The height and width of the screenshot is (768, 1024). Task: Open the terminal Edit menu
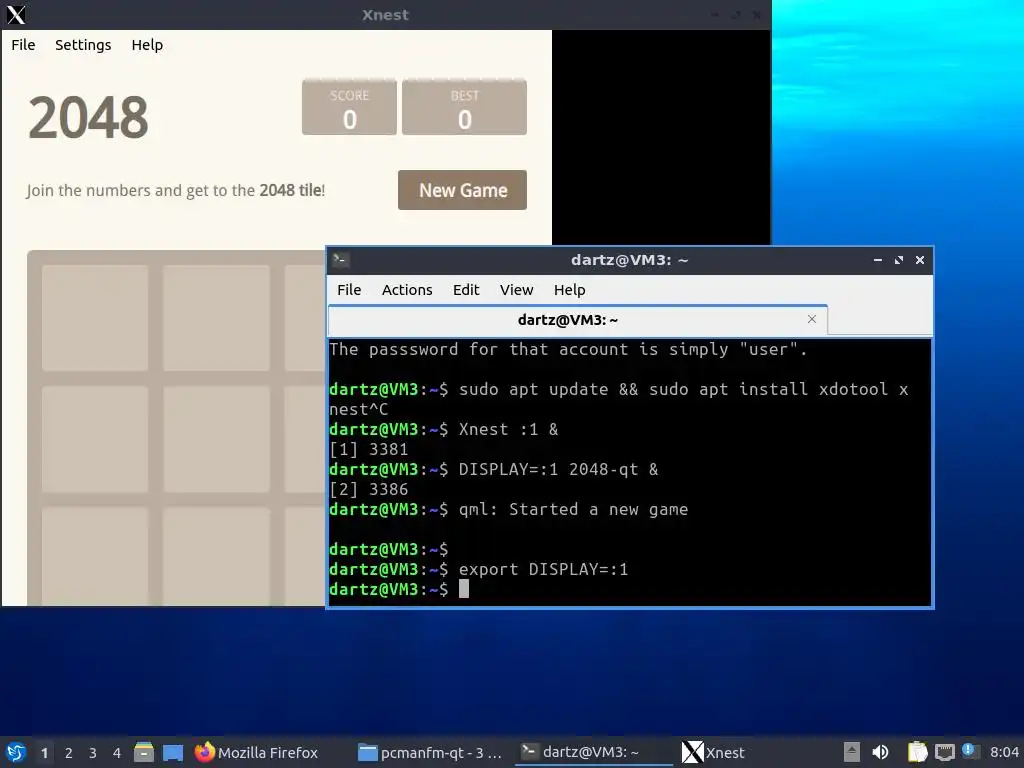(x=466, y=290)
